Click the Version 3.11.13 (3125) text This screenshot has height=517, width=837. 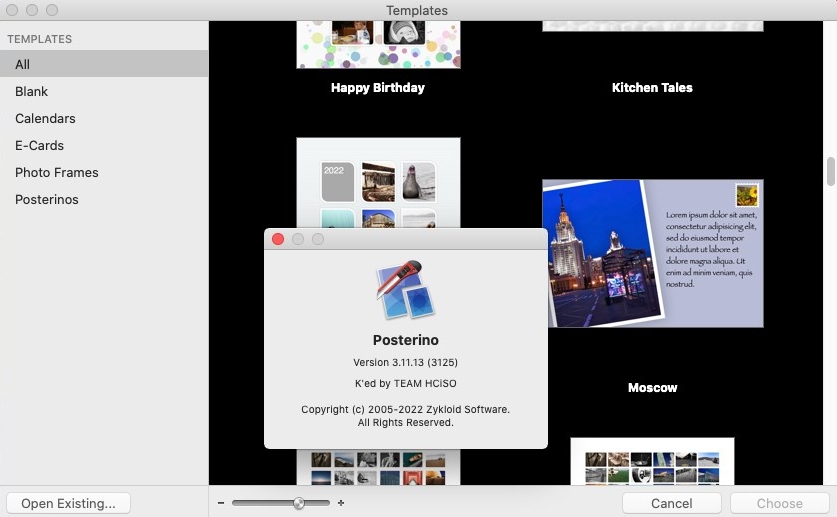tap(406, 362)
